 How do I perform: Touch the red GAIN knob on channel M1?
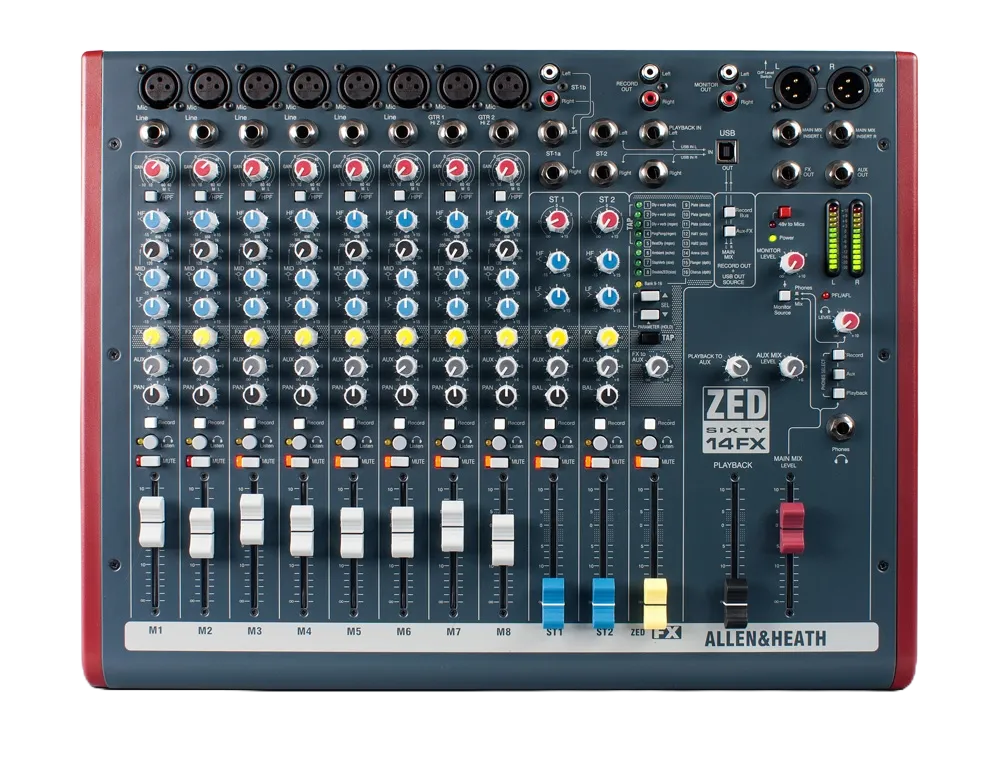[156, 170]
